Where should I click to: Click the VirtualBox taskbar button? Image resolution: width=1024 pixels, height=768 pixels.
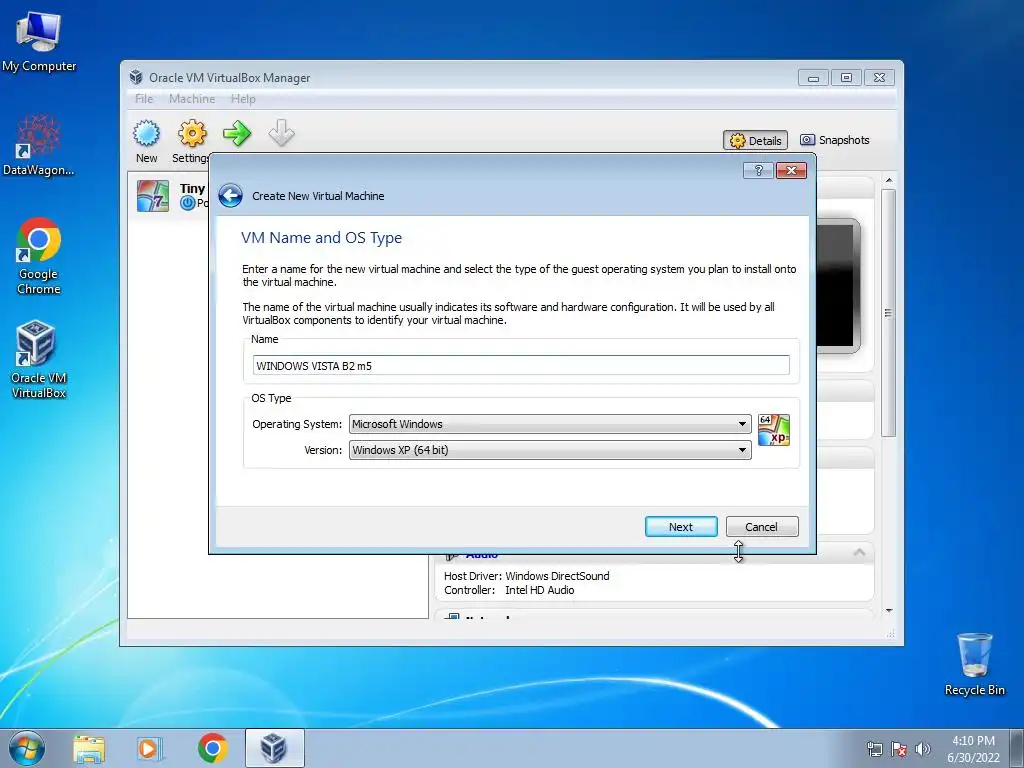pos(274,748)
